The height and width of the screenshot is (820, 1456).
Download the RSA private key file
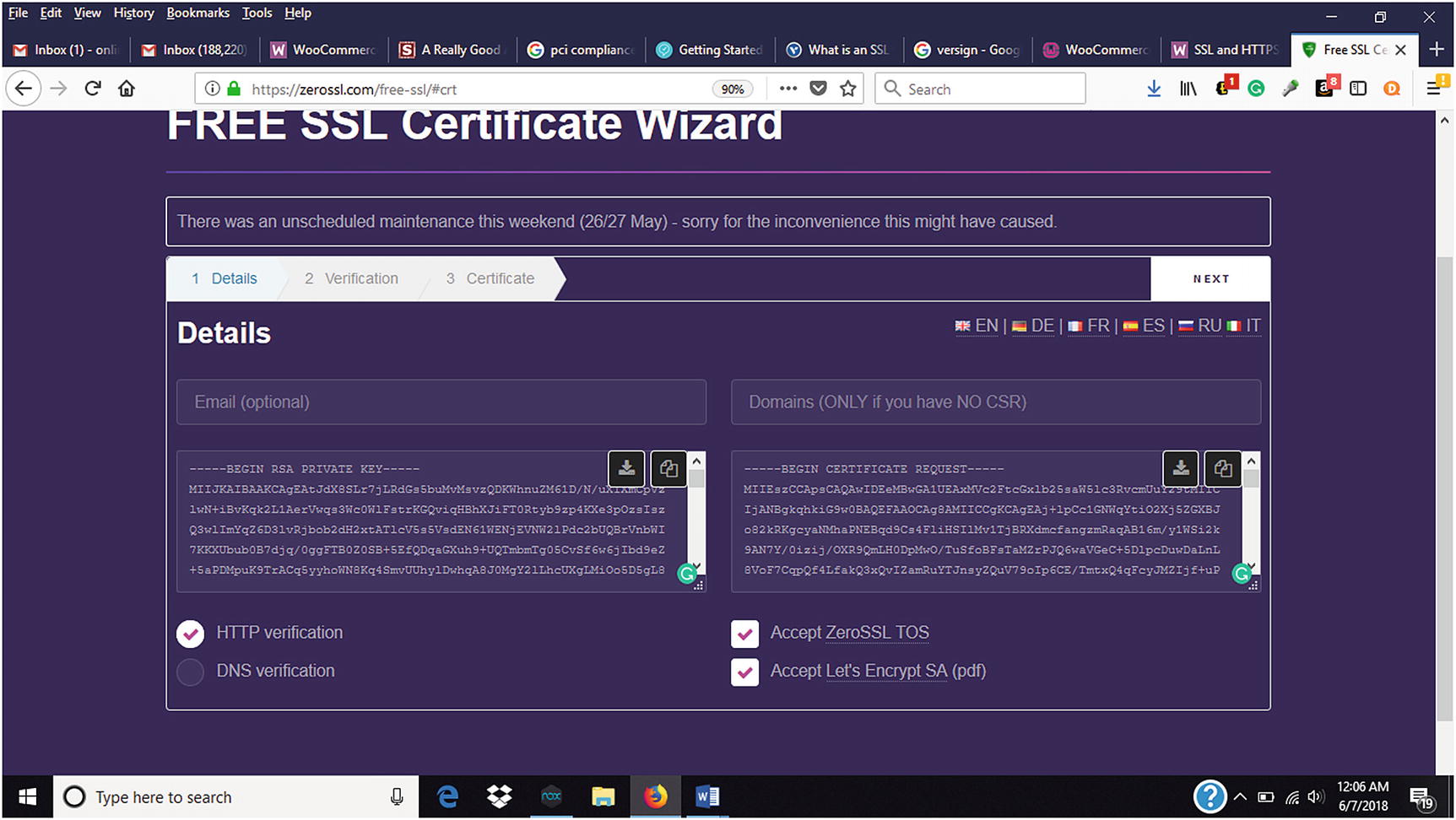(626, 468)
